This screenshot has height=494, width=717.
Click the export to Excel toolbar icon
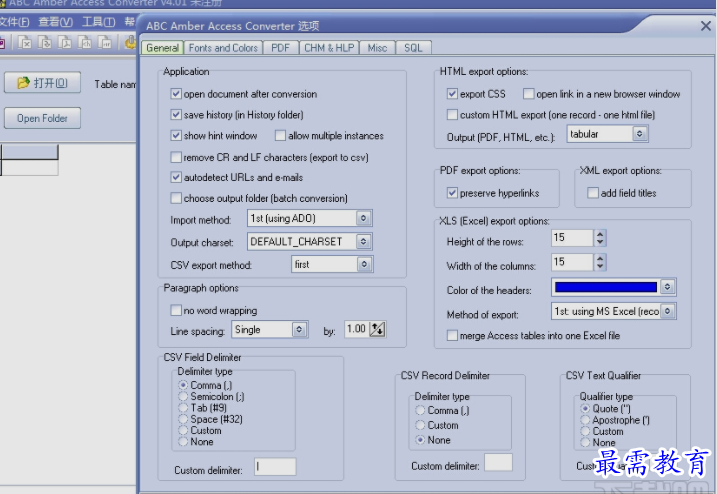point(25,43)
